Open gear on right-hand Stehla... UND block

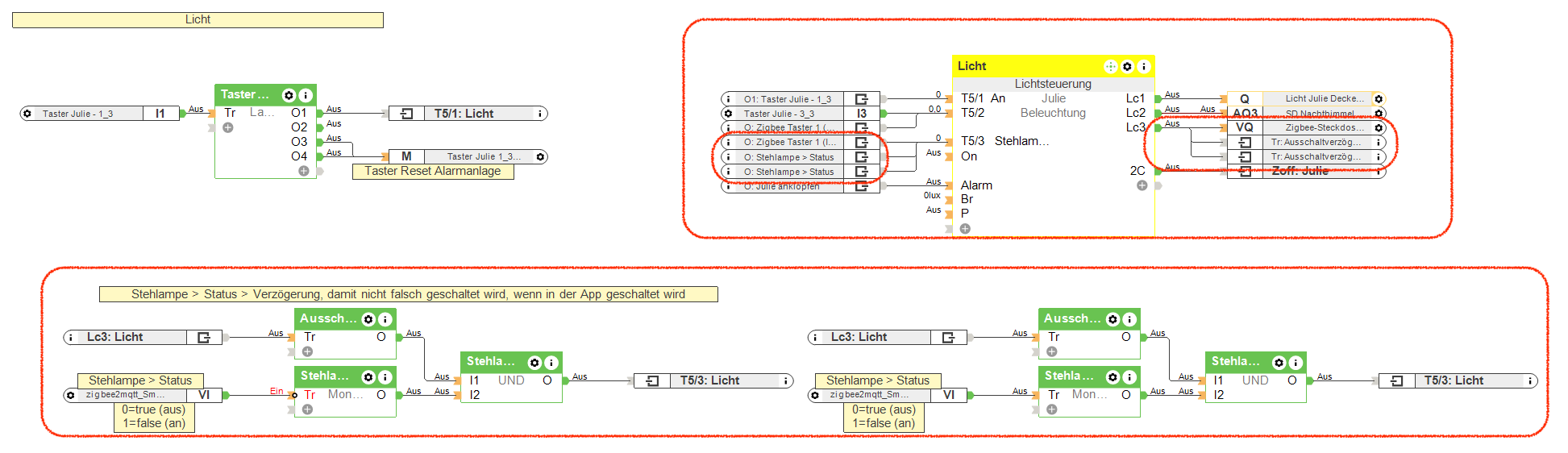pyautogui.click(x=1279, y=363)
